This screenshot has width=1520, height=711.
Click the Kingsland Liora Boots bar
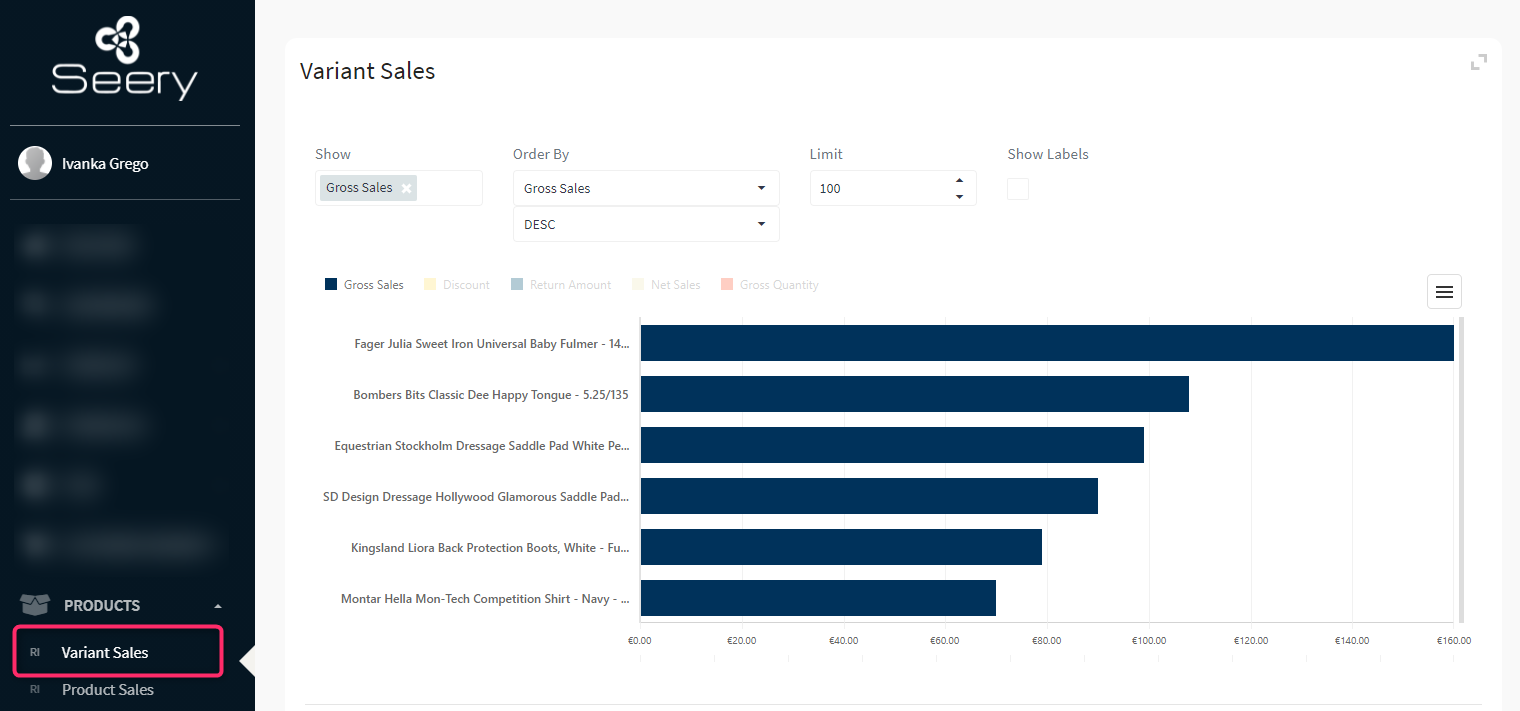(x=841, y=547)
